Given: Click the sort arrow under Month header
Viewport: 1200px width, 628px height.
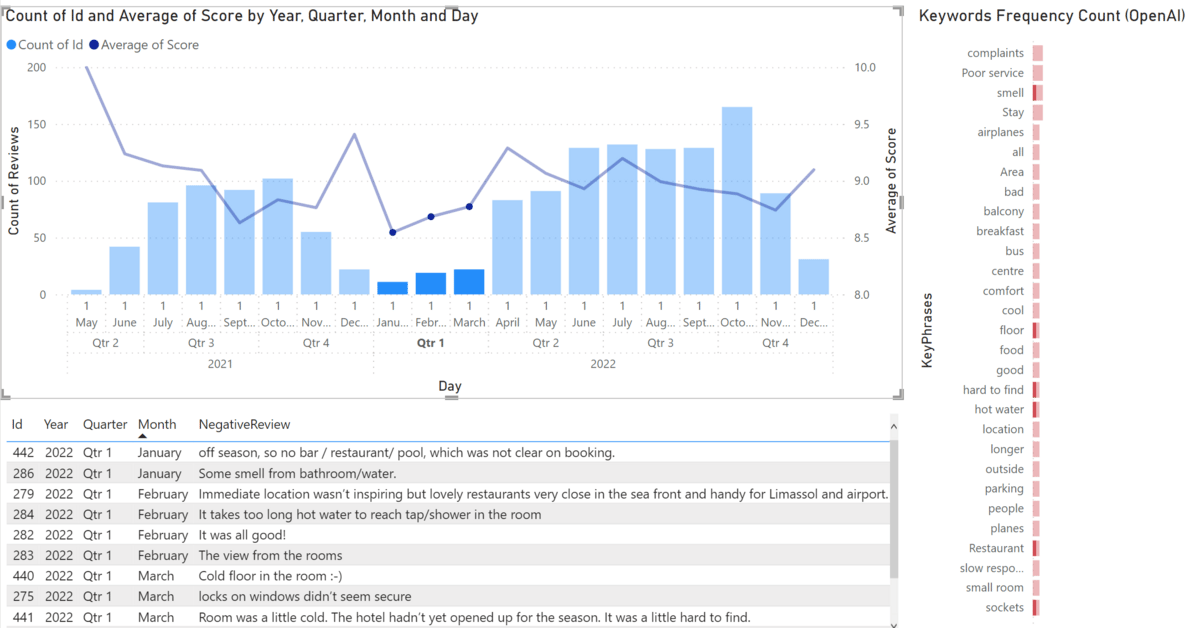Looking at the screenshot, I should coord(143,436).
